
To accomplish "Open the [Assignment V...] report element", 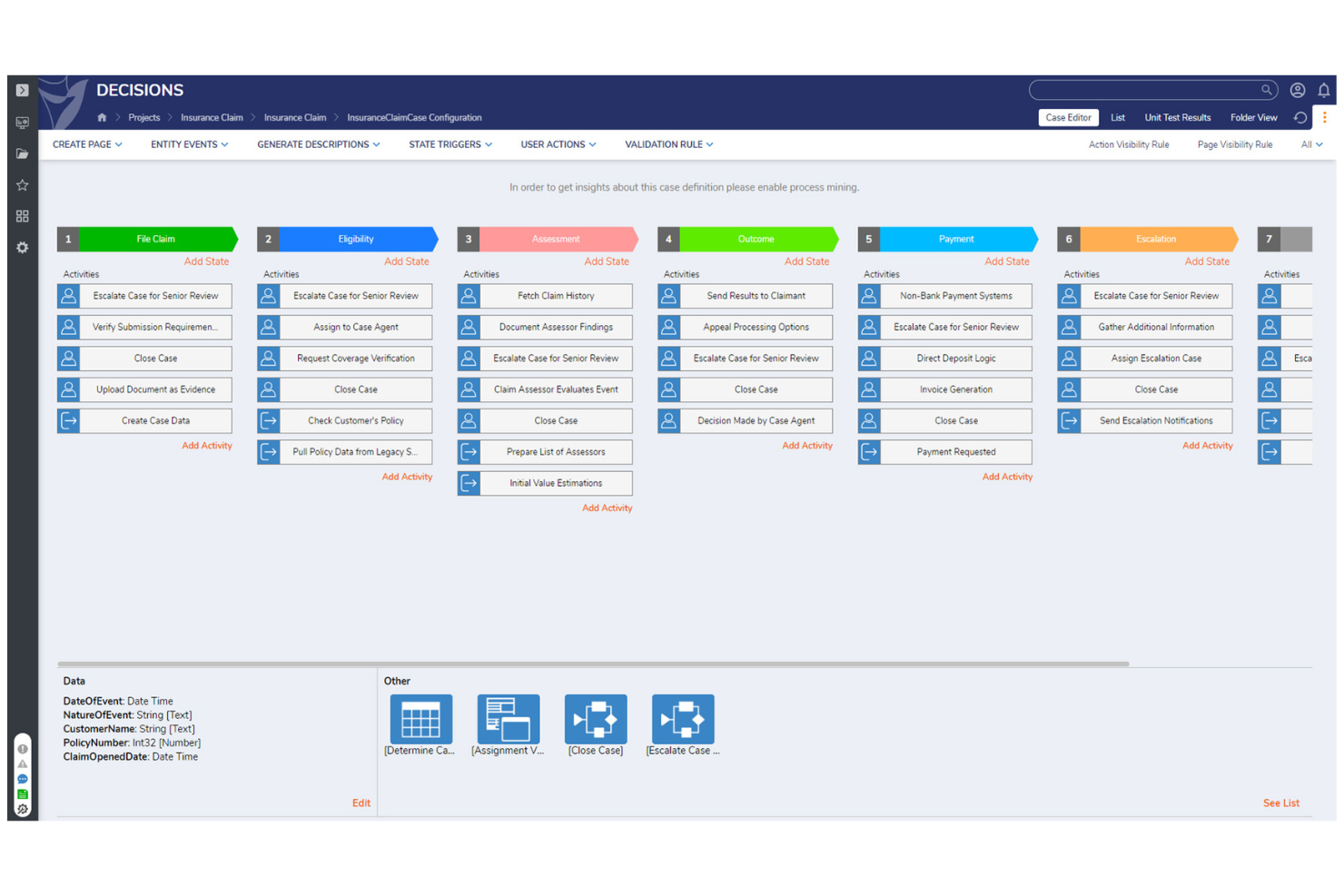I will (508, 719).
